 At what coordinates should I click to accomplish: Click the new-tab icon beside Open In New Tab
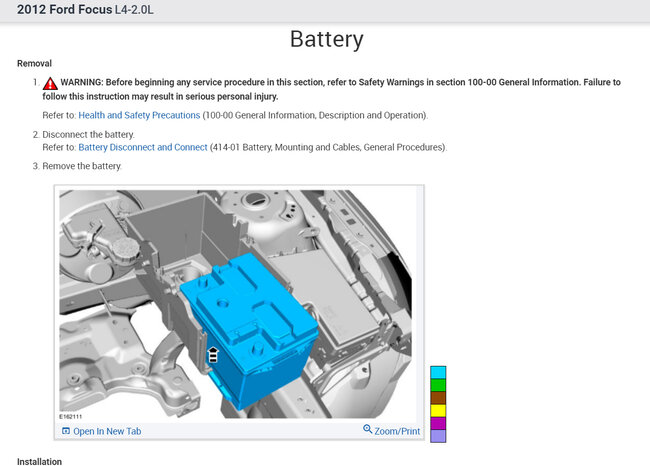(x=66, y=431)
